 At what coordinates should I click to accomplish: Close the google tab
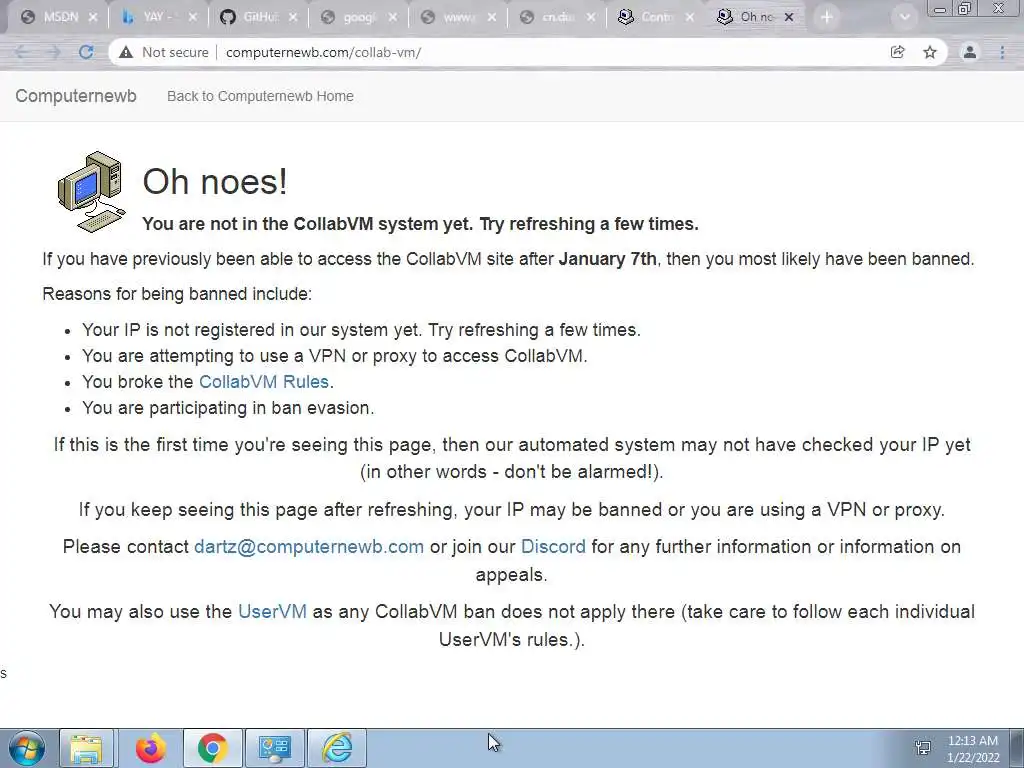392,18
